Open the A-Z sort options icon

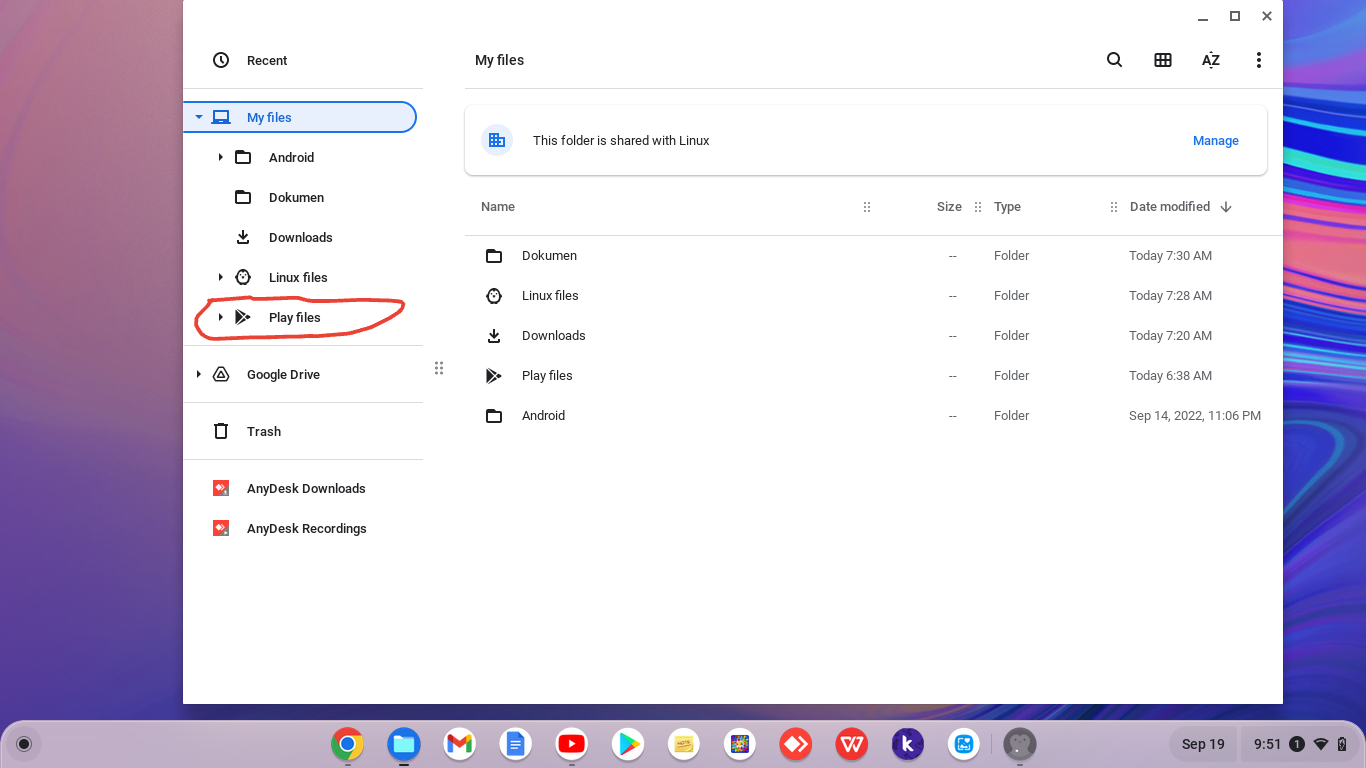click(x=1211, y=60)
